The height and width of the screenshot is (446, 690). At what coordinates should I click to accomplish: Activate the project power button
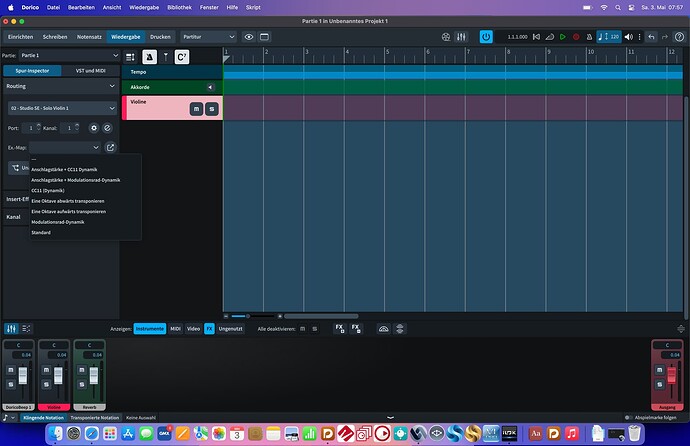[x=486, y=37]
